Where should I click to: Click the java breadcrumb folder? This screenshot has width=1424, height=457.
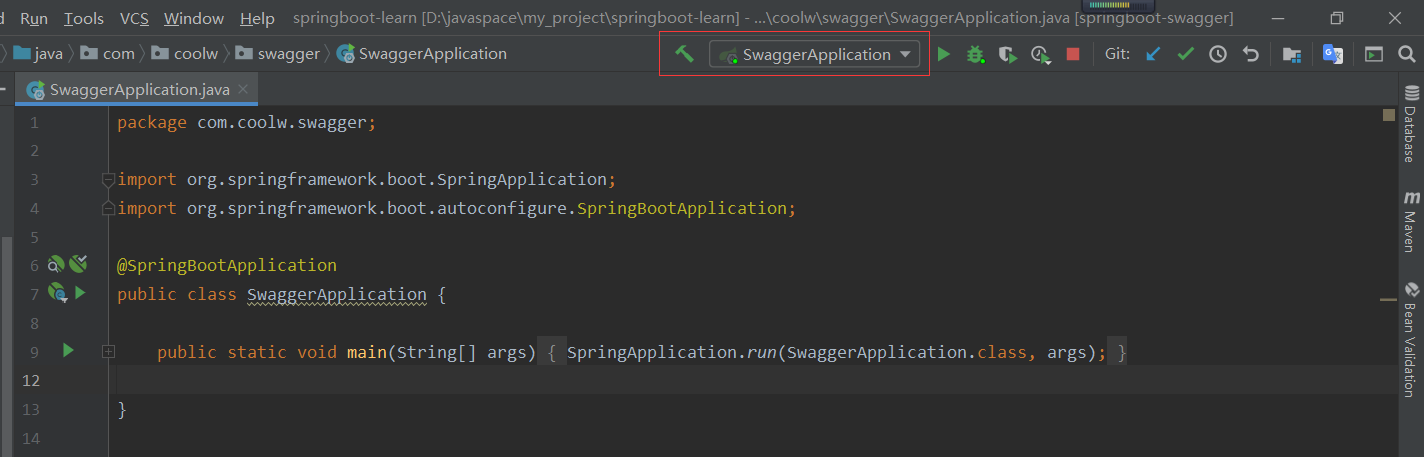[37, 53]
